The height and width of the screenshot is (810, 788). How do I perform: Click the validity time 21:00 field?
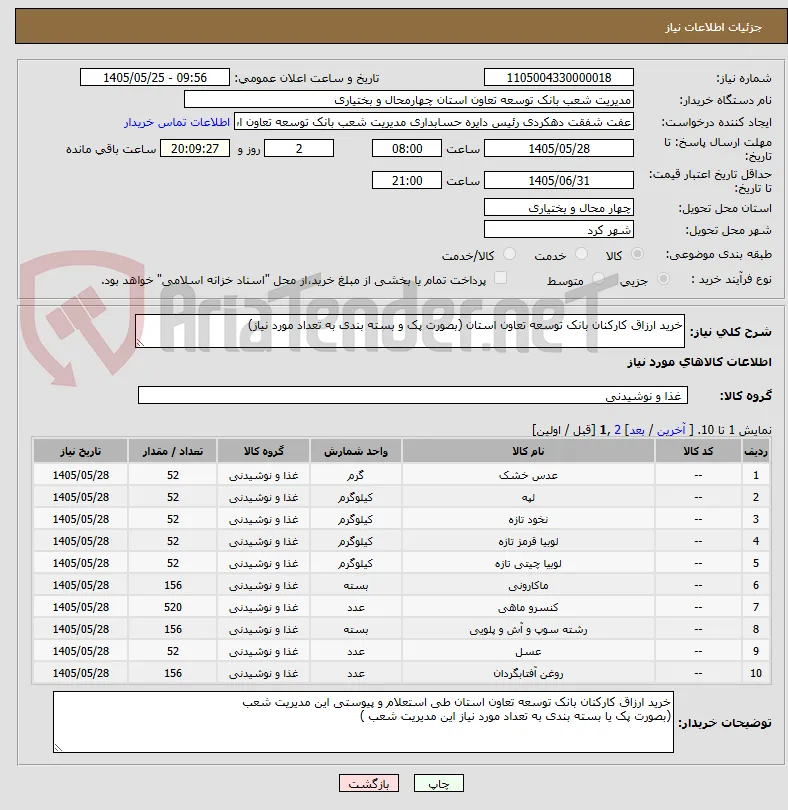(x=407, y=181)
